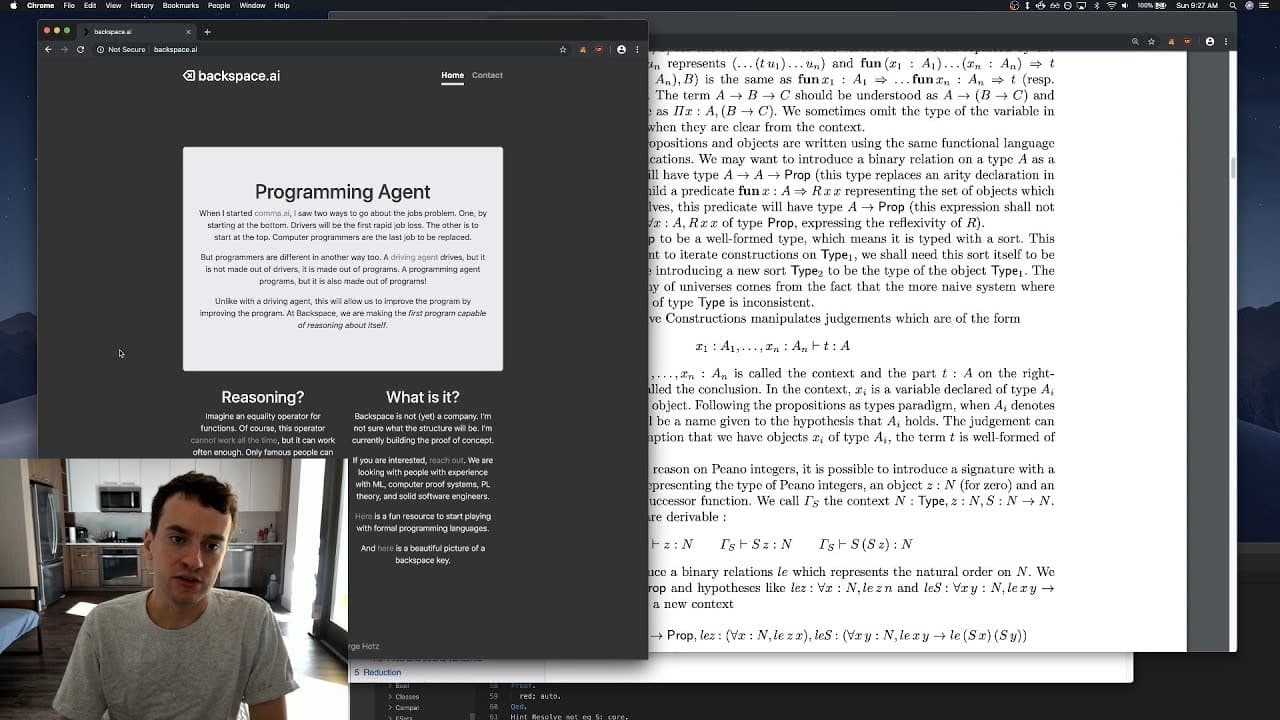
Task: Click the 'red; auto.' code line
Action: [x=540, y=696]
